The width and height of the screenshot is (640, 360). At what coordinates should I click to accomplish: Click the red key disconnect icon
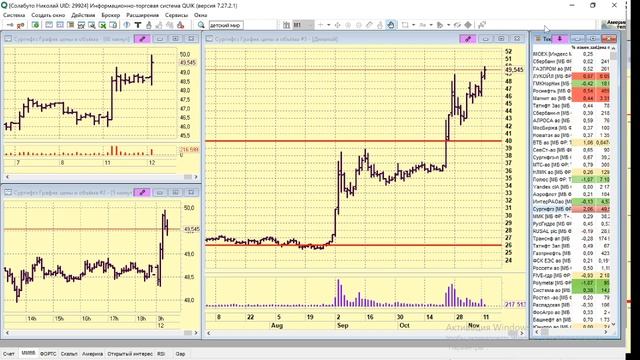[x=20, y=25]
